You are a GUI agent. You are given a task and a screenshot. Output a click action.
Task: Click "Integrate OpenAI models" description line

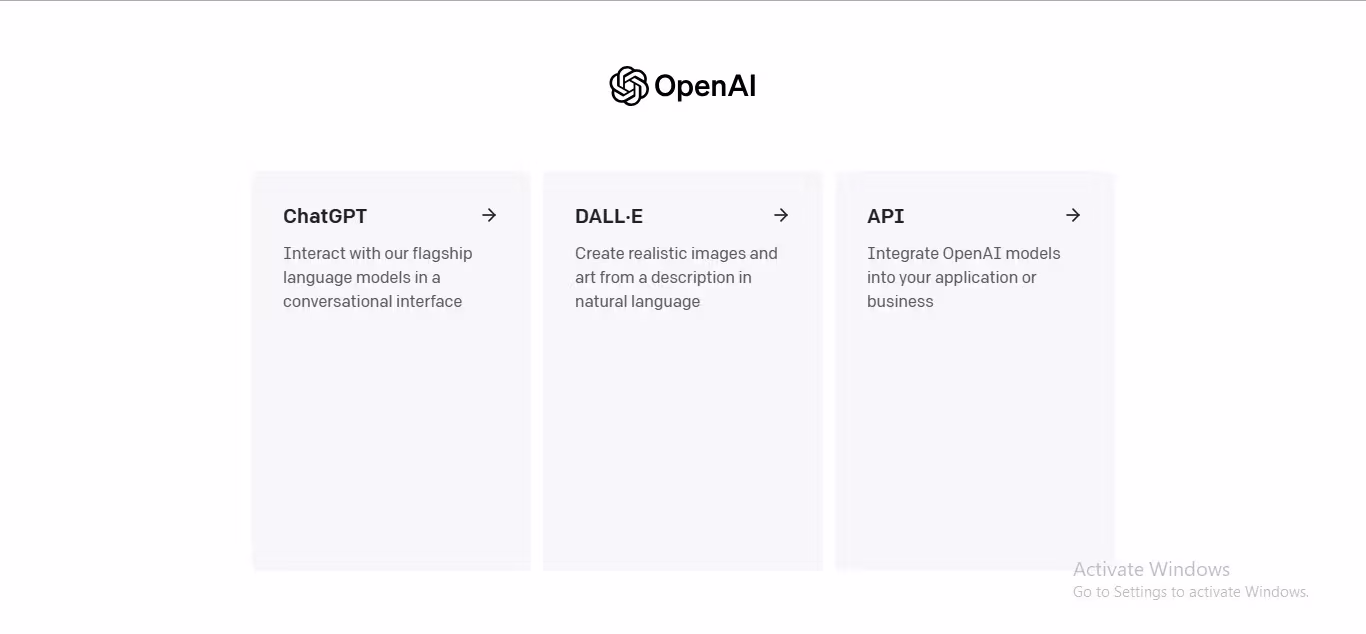tap(963, 253)
